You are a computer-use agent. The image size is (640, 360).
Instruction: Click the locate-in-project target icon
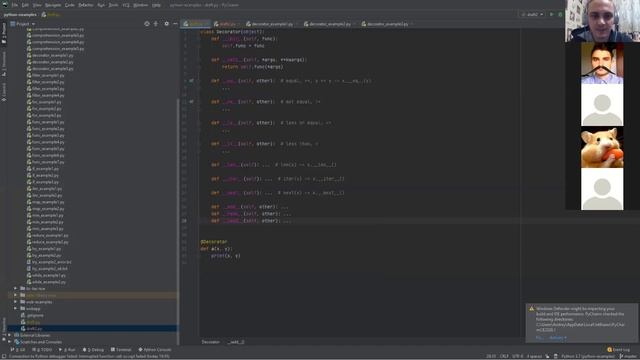coord(147,24)
